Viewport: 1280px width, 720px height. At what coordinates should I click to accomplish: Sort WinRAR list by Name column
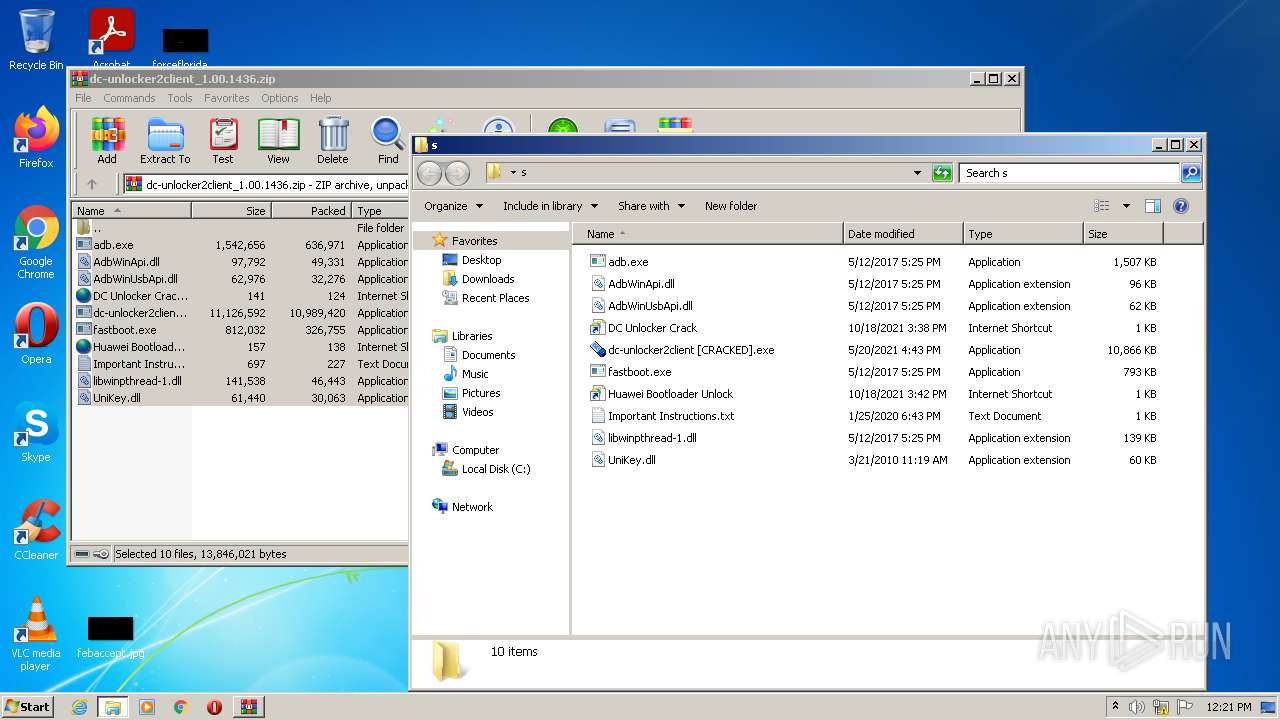pos(132,211)
